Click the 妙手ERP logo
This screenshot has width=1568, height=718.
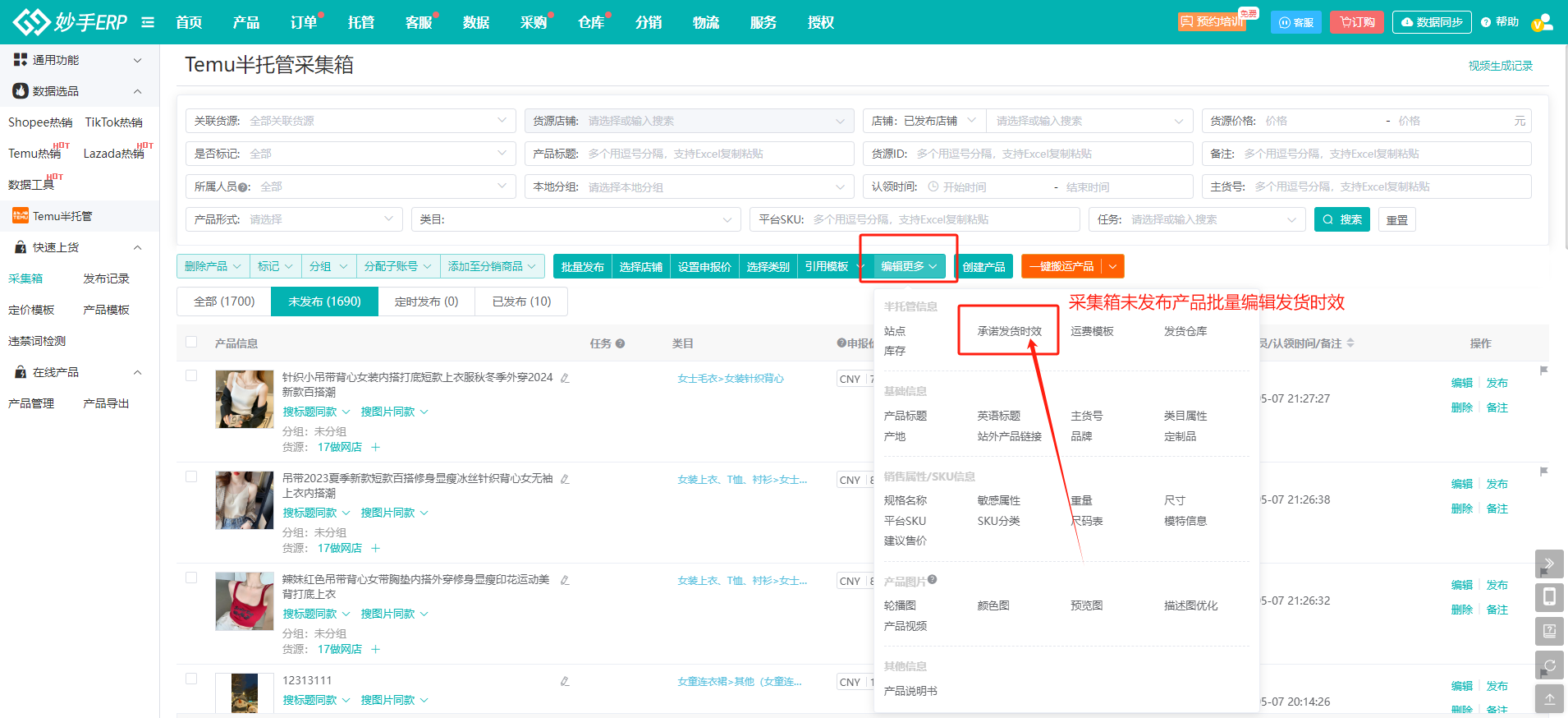click(71, 22)
